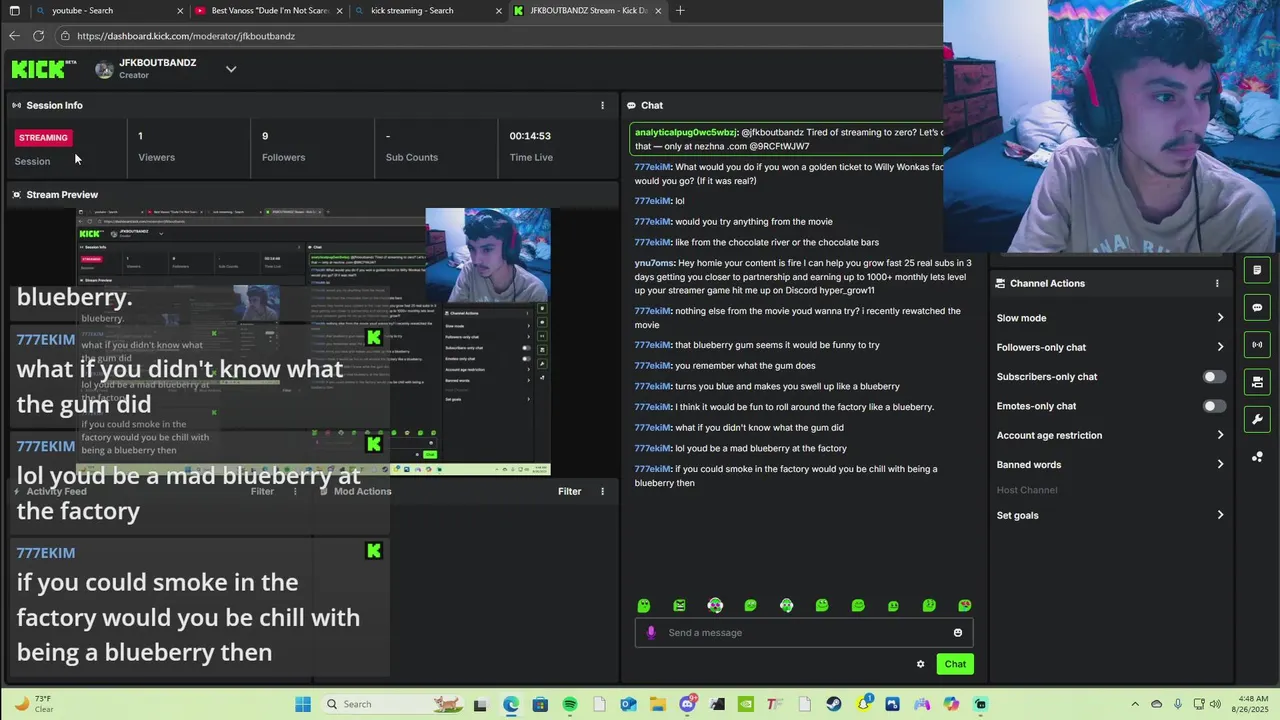Click the broadcast signal icon in right sidebar

coord(1257,345)
